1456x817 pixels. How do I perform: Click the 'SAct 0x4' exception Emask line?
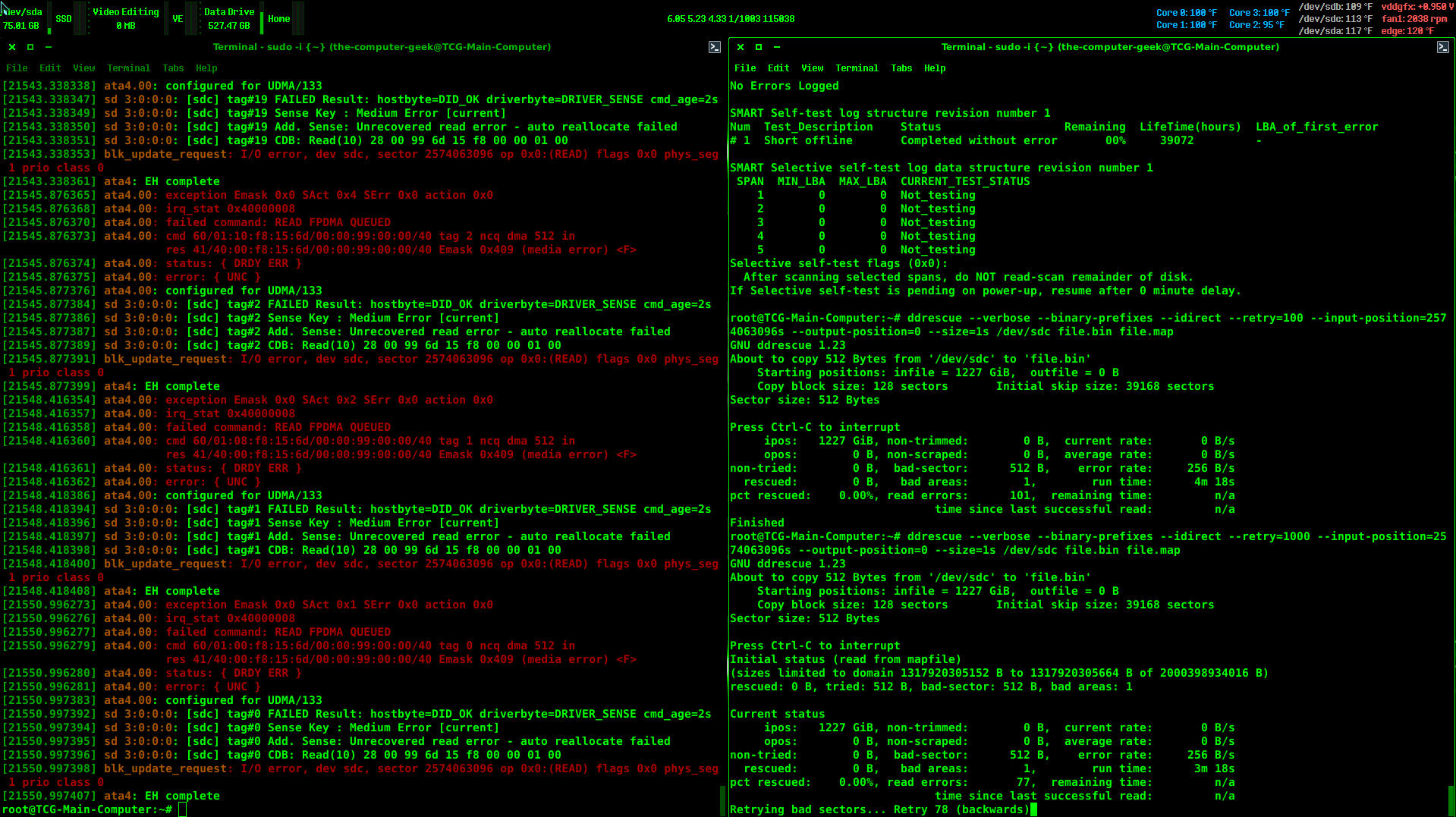click(248, 195)
